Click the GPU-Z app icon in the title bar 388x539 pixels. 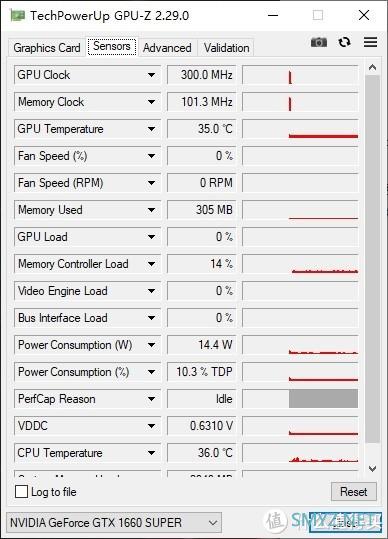tap(18, 15)
